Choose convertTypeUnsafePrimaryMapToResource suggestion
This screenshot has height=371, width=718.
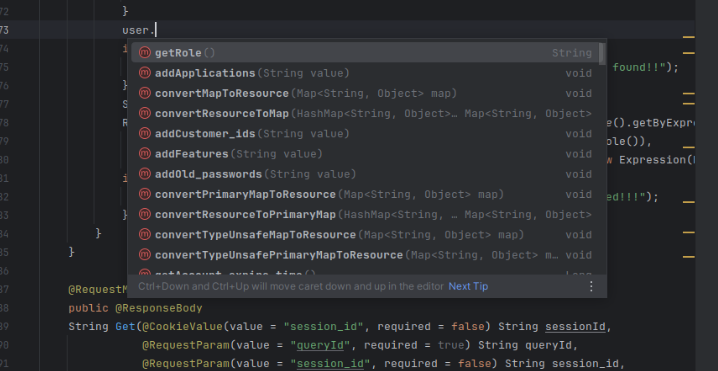(365, 255)
